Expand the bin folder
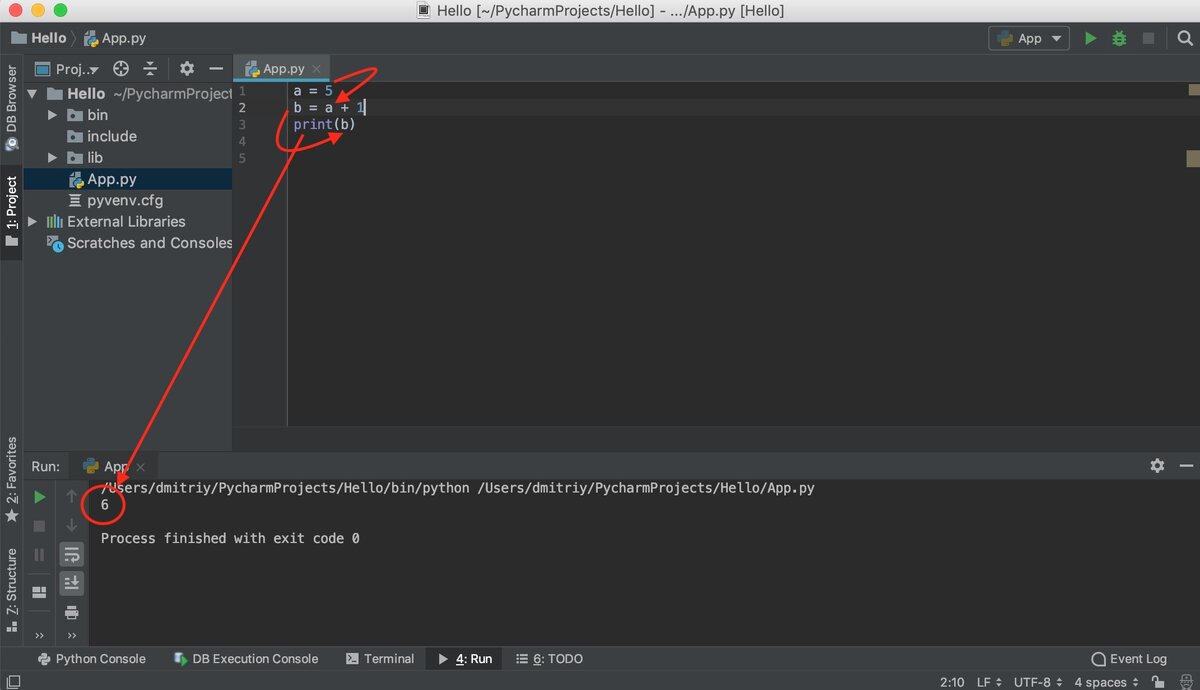Viewport: 1200px width, 690px height. click(53, 115)
